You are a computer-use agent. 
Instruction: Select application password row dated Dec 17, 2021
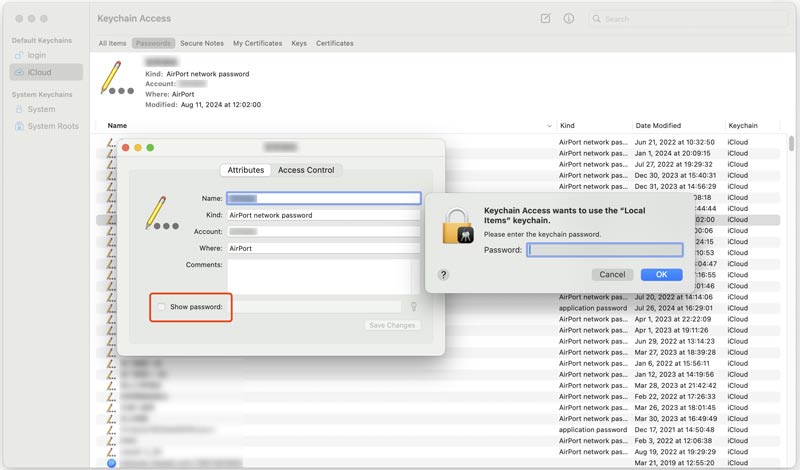click(x=438, y=430)
